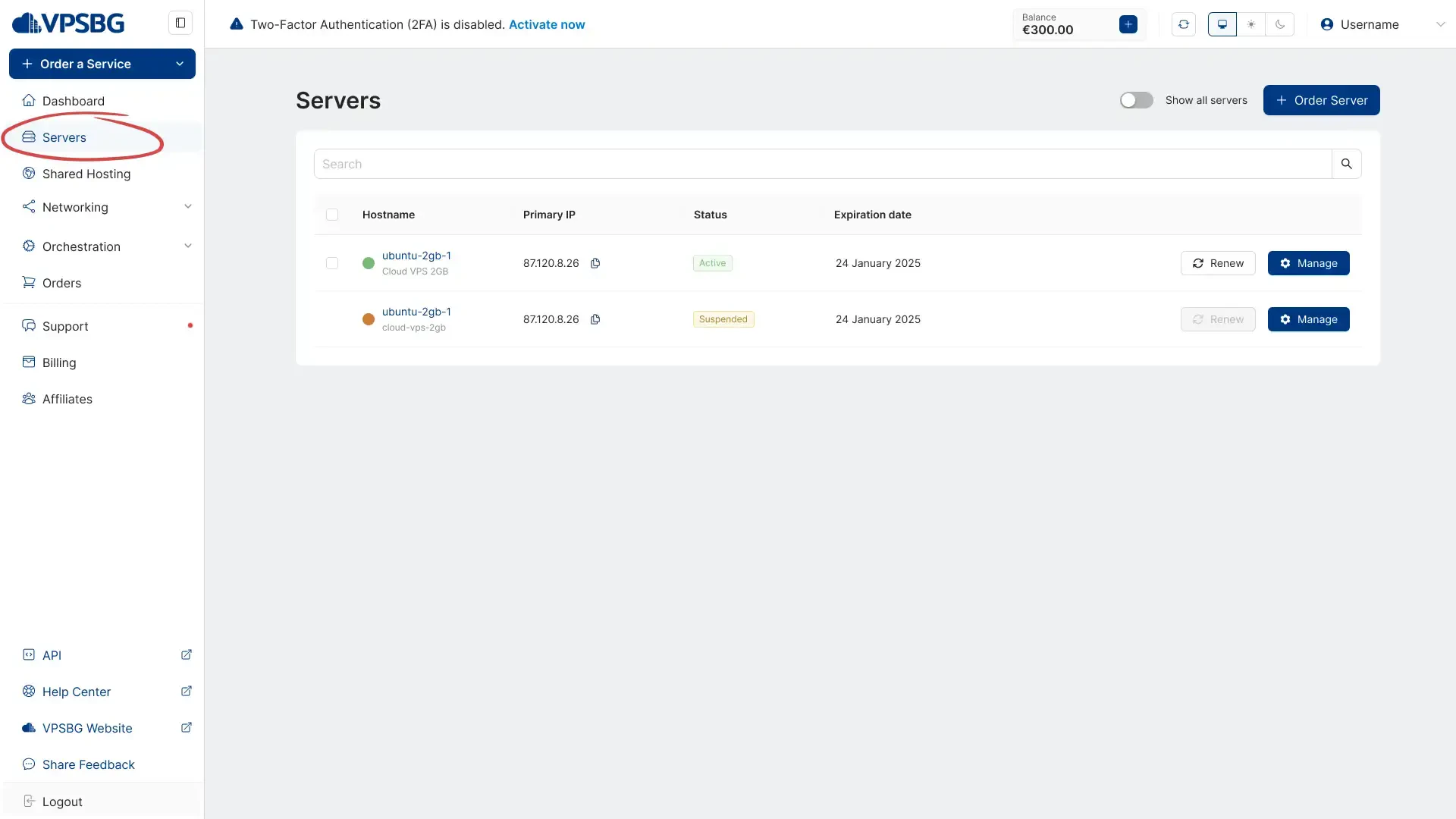Open Billing in the sidebar
This screenshot has width=1456, height=819.
[x=59, y=362]
